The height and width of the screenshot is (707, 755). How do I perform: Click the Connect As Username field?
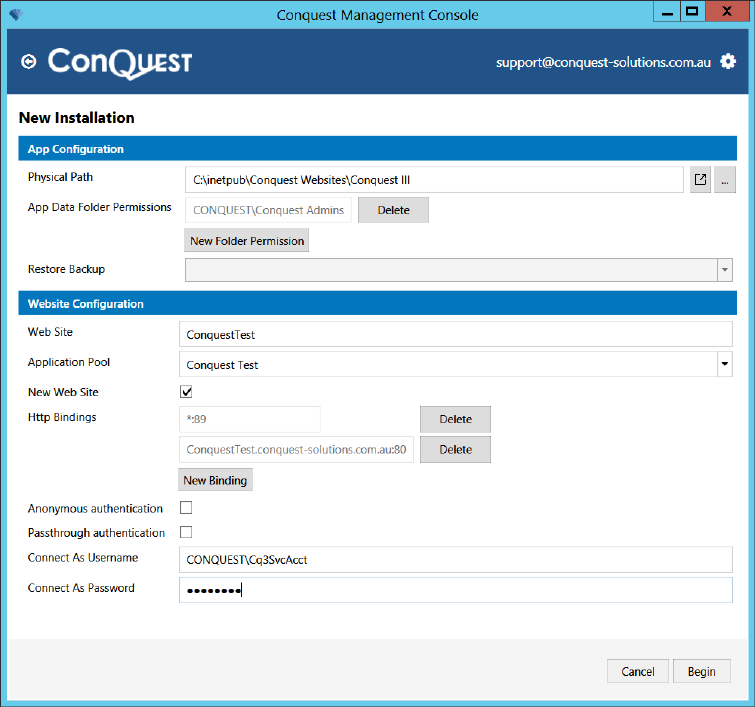[x=456, y=560]
